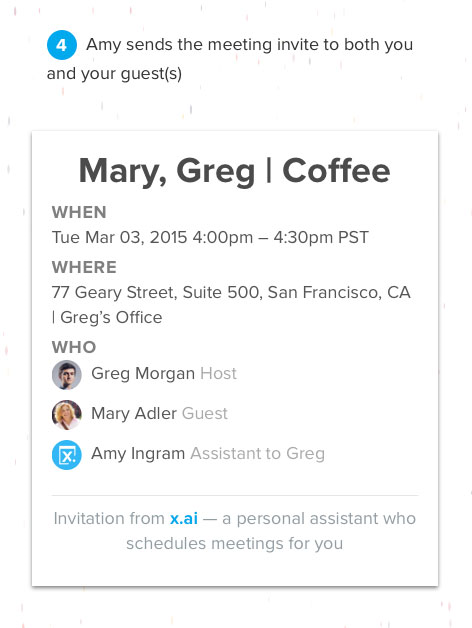Select the Greg Morgan name text
472x628 pixels.
point(143,374)
